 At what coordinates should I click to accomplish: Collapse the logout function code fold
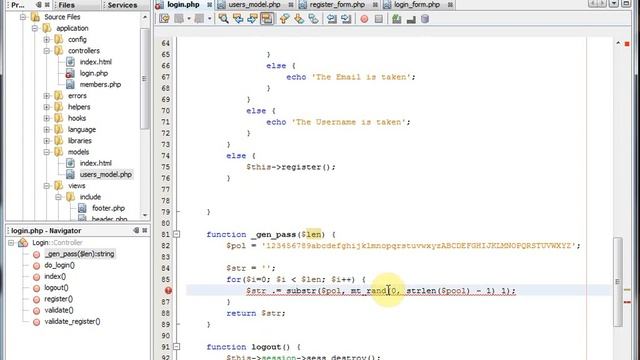176,347
